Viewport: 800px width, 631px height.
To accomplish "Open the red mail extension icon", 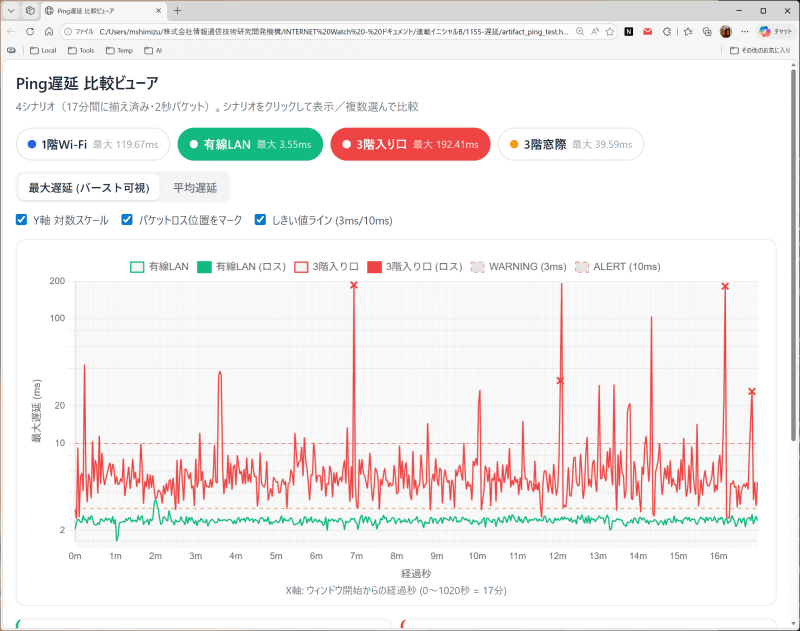I will [x=647, y=32].
